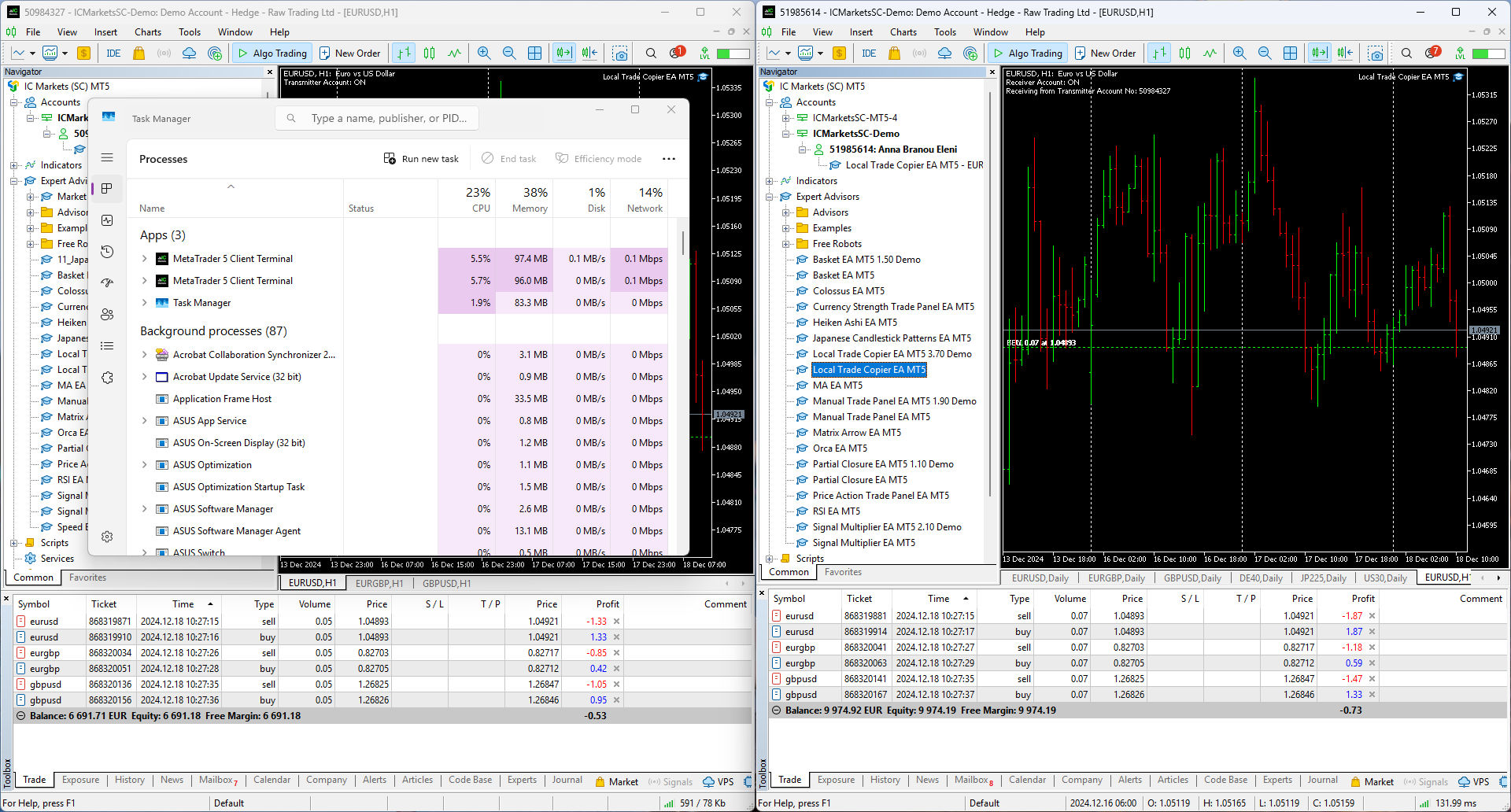Switch right terminal chart to candlesticks mode
1511x812 pixels.
(1185, 54)
